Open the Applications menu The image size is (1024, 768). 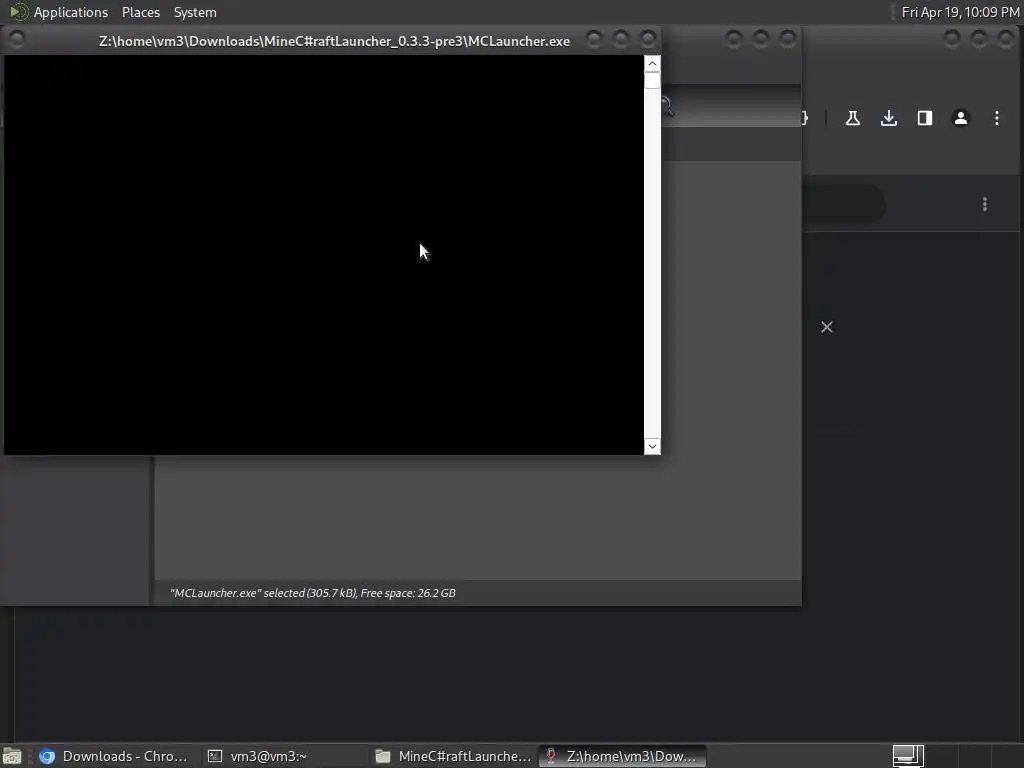71,12
